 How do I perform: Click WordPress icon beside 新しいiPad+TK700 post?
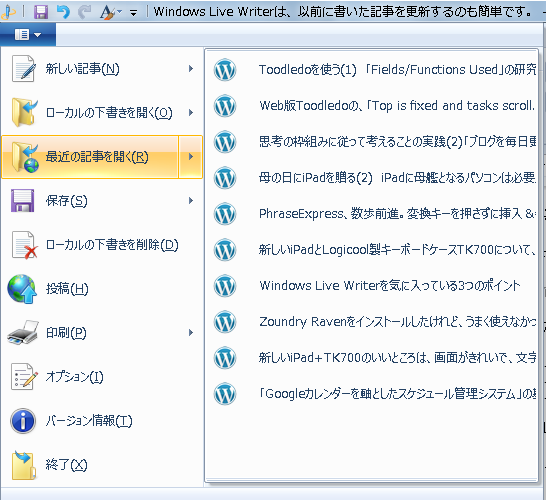225,358
